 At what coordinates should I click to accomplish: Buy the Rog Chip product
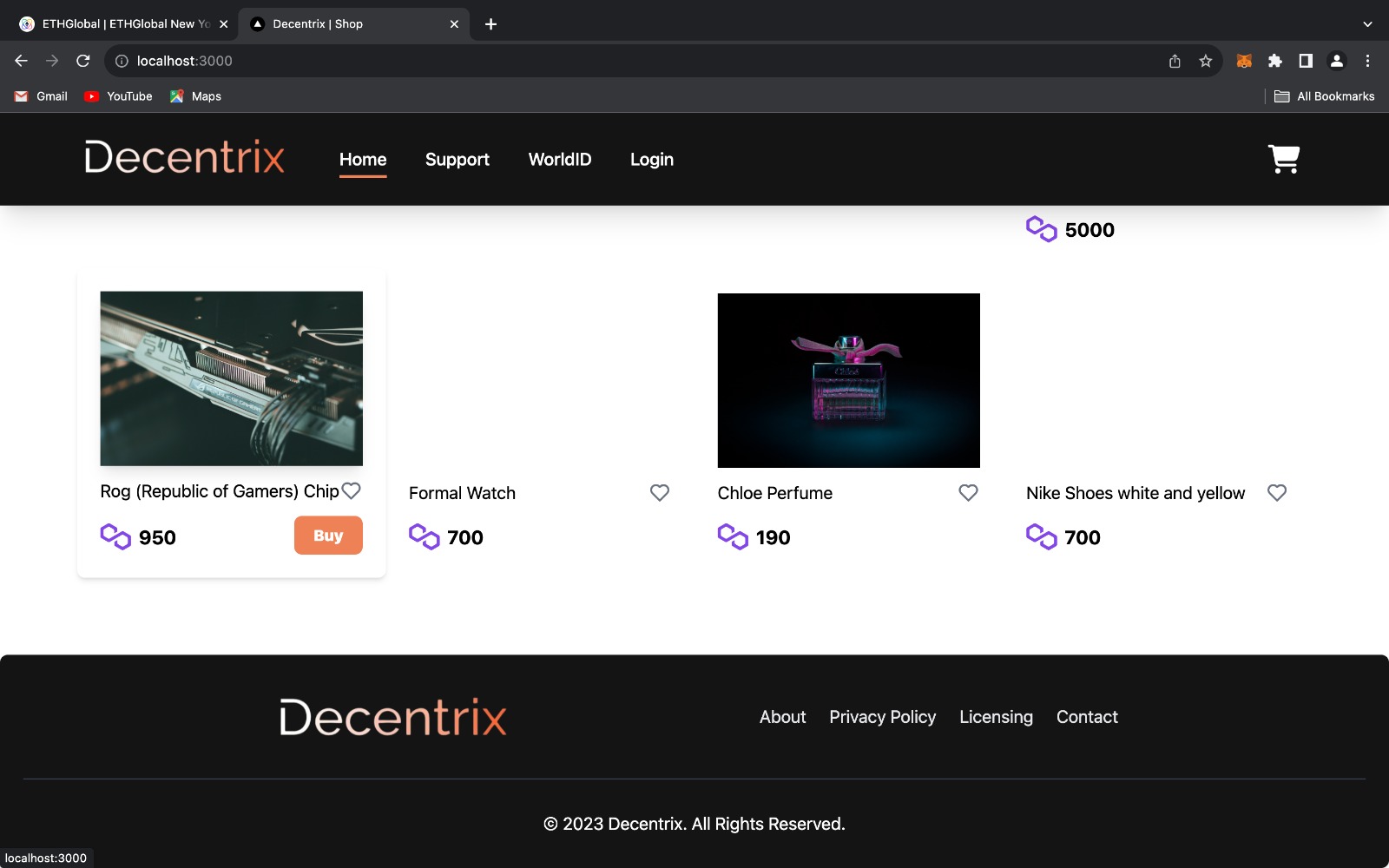pyautogui.click(x=328, y=536)
